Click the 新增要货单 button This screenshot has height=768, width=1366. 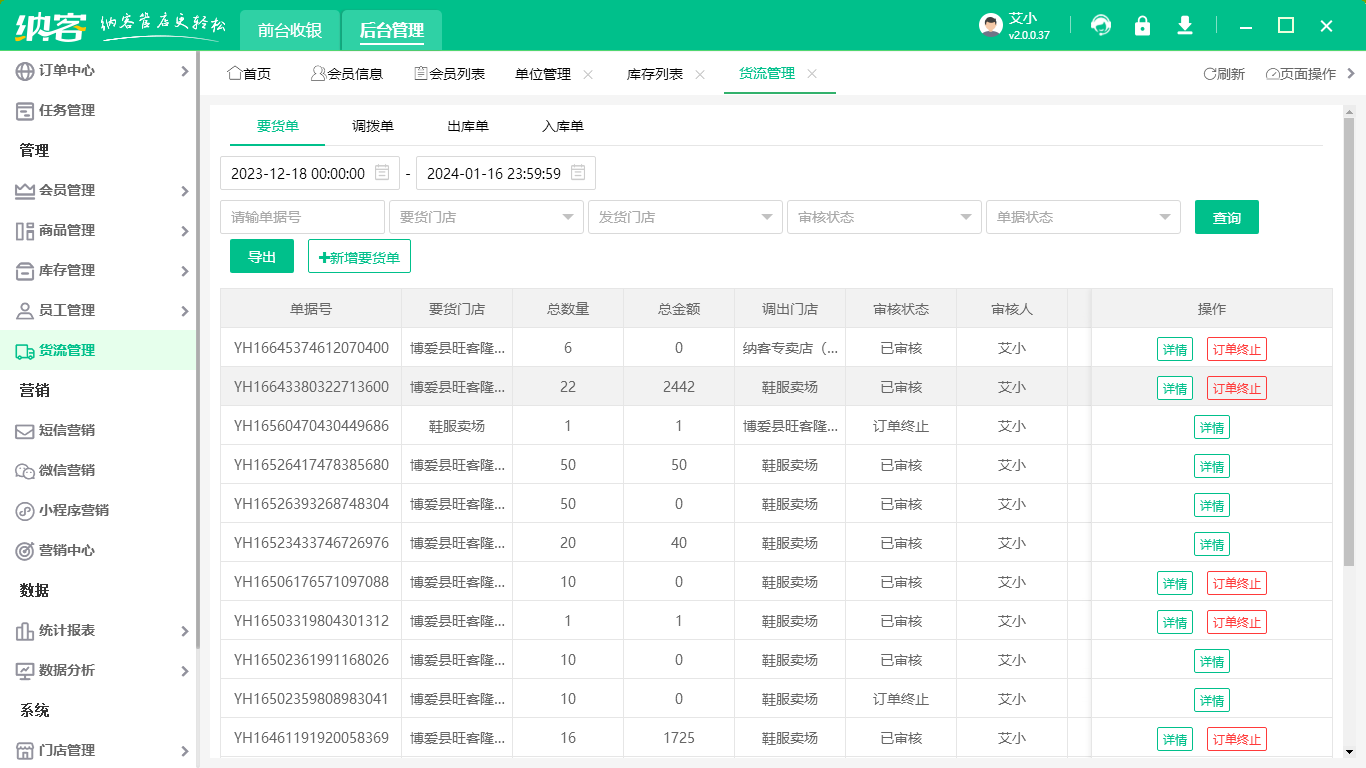pyautogui.click(x=359, y=256)
